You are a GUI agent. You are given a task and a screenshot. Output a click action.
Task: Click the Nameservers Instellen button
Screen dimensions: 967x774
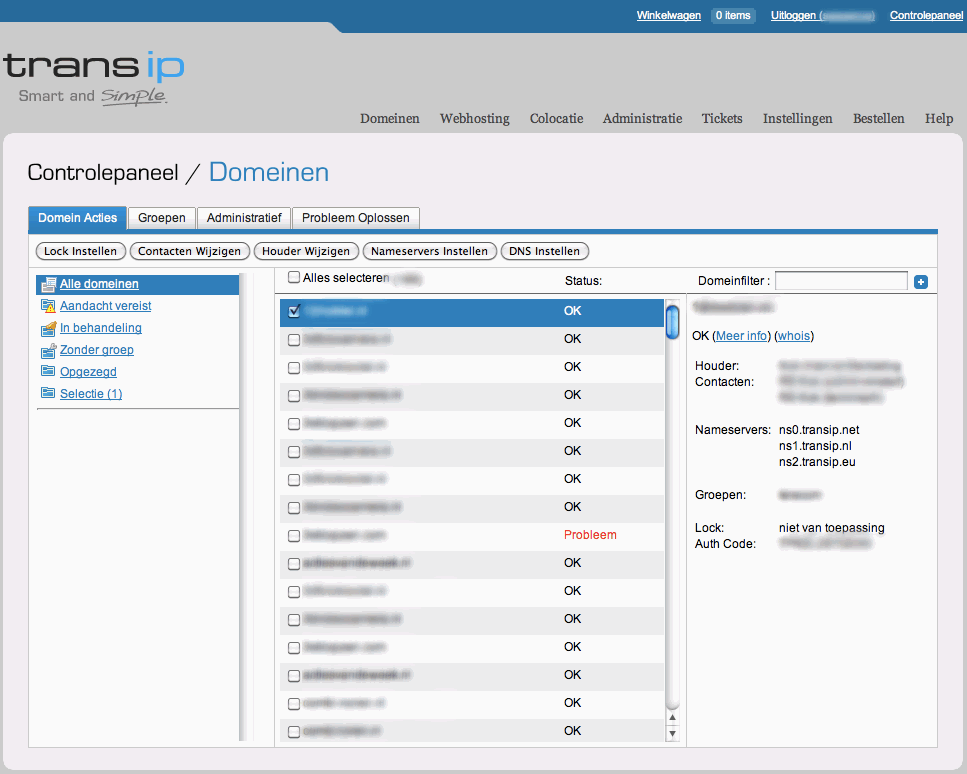pos(430,251)
